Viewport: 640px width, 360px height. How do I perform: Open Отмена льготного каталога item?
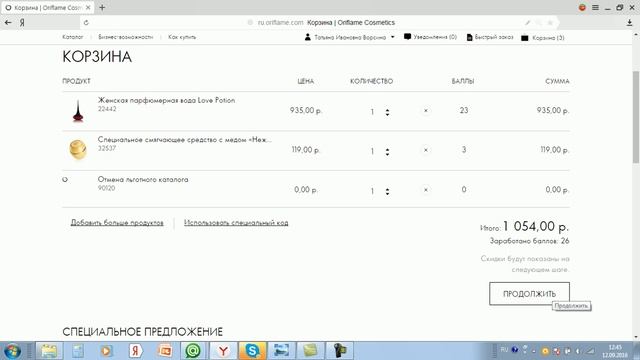coord(143,179)
